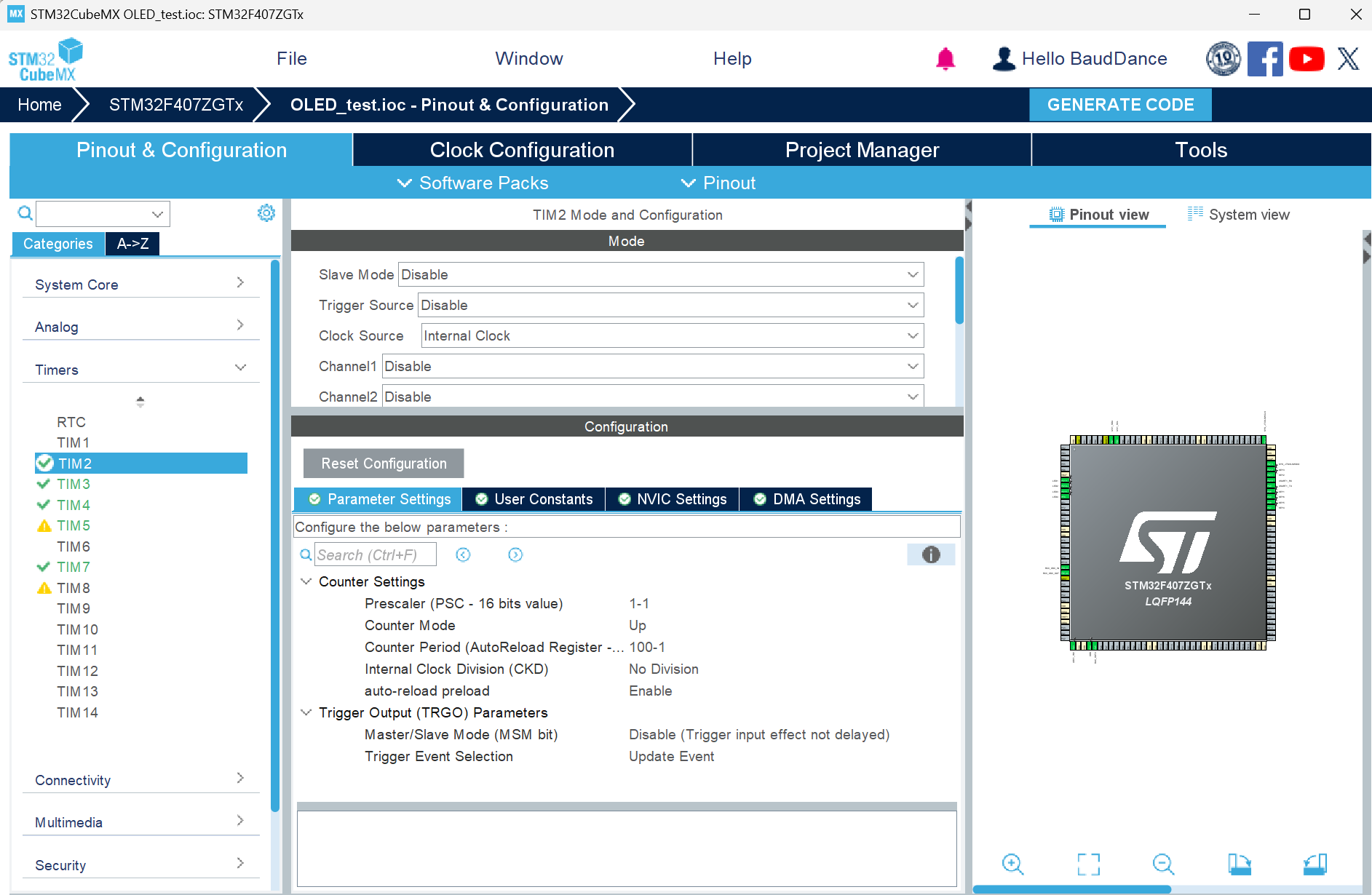Open the DMA Settings tab
This screenshot has height=895, width=1372.
806,499
